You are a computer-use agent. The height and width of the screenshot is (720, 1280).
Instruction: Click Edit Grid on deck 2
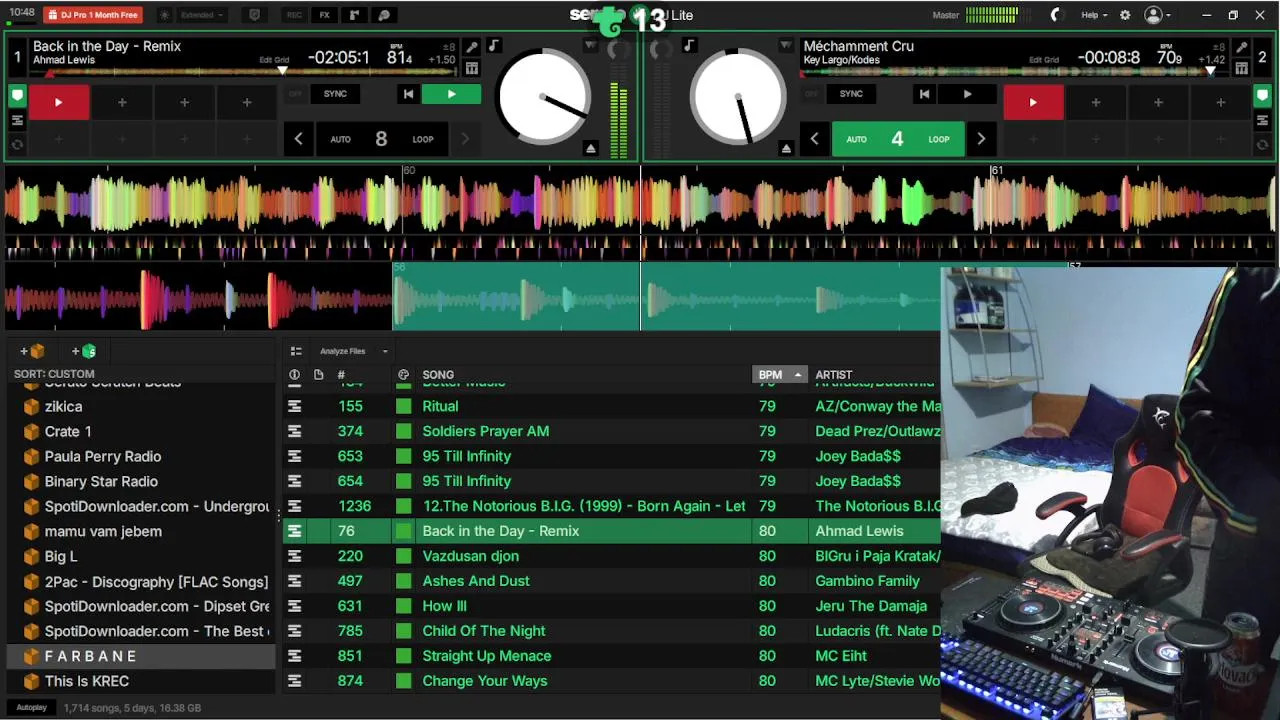coord(1044,60)
